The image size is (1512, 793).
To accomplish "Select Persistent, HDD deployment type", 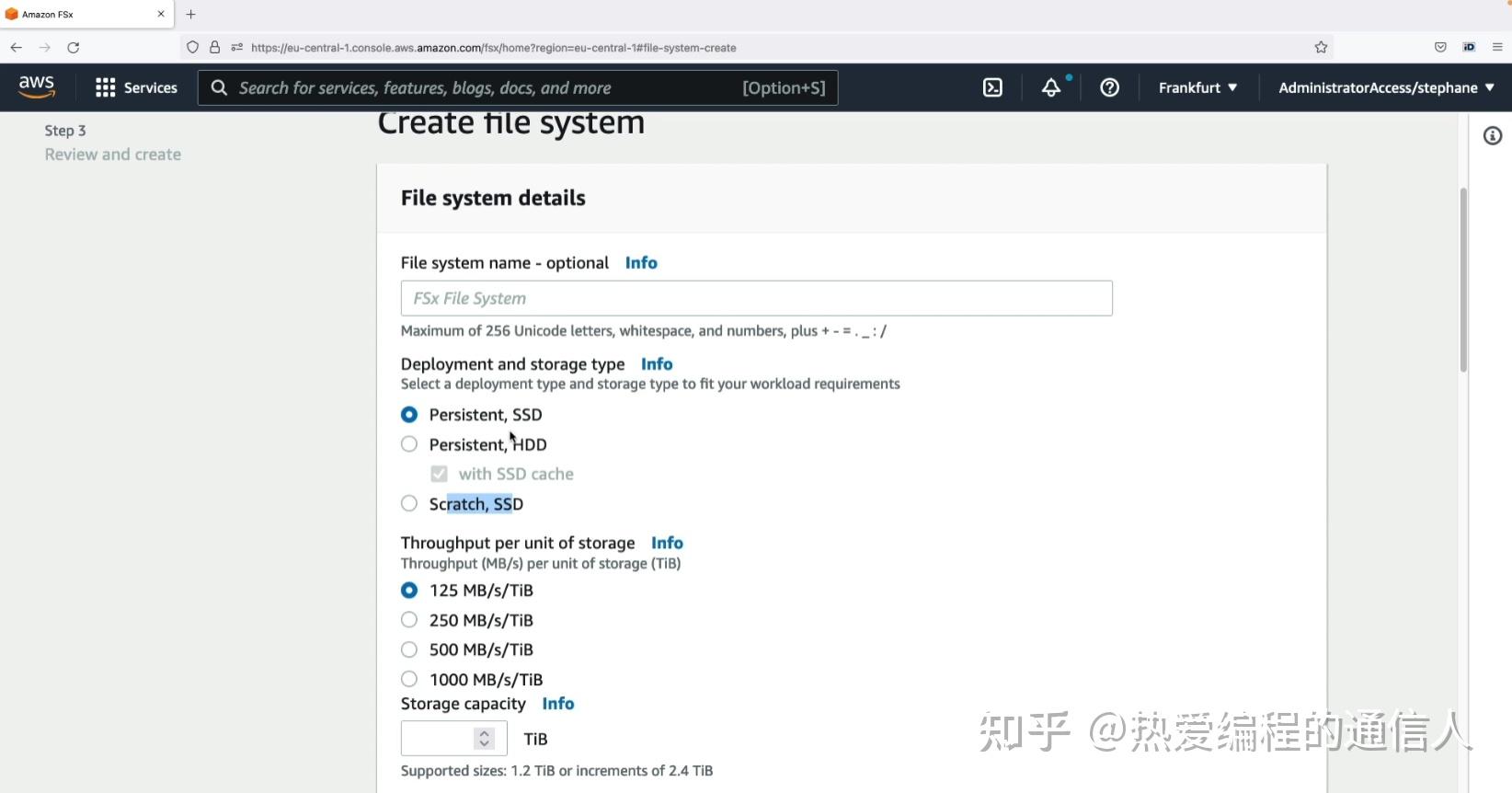I will (409, 444).
